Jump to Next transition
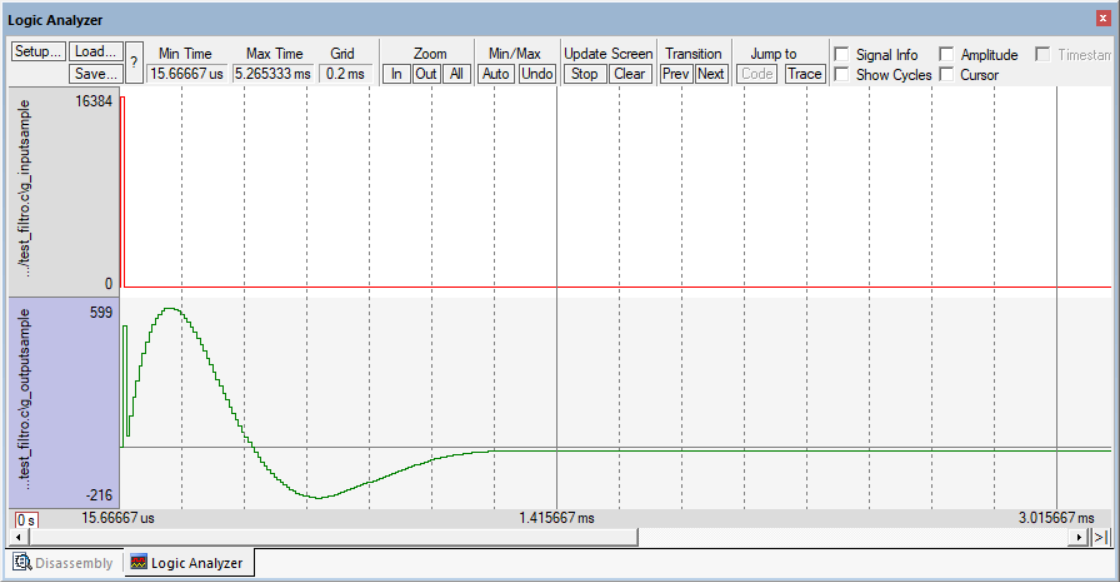 pyautogui.click(x=711, y=74)
